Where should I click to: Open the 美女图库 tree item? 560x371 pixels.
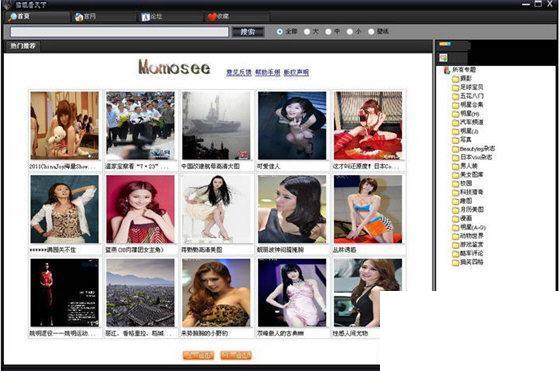click(471, 175)
